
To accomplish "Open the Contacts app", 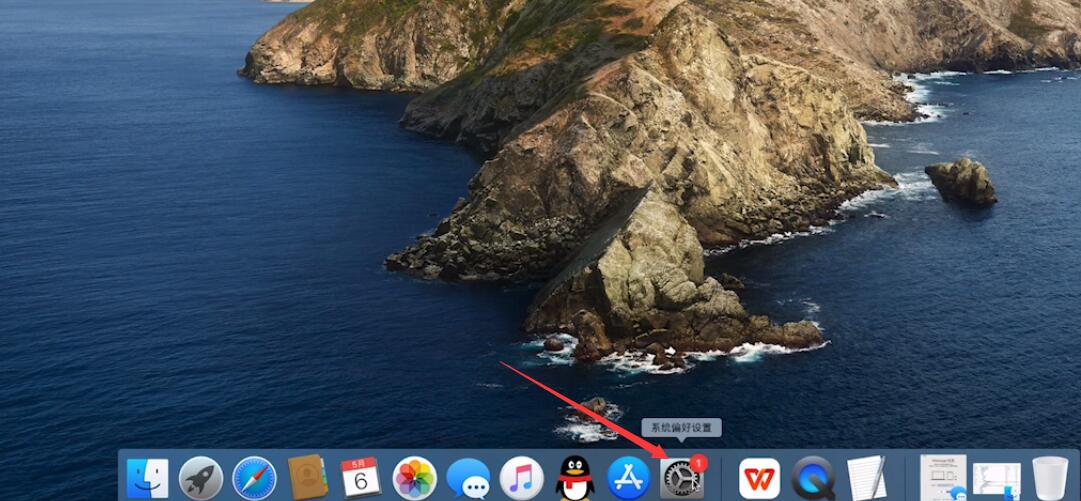I will pyautogui.click(x=307, y=477).
